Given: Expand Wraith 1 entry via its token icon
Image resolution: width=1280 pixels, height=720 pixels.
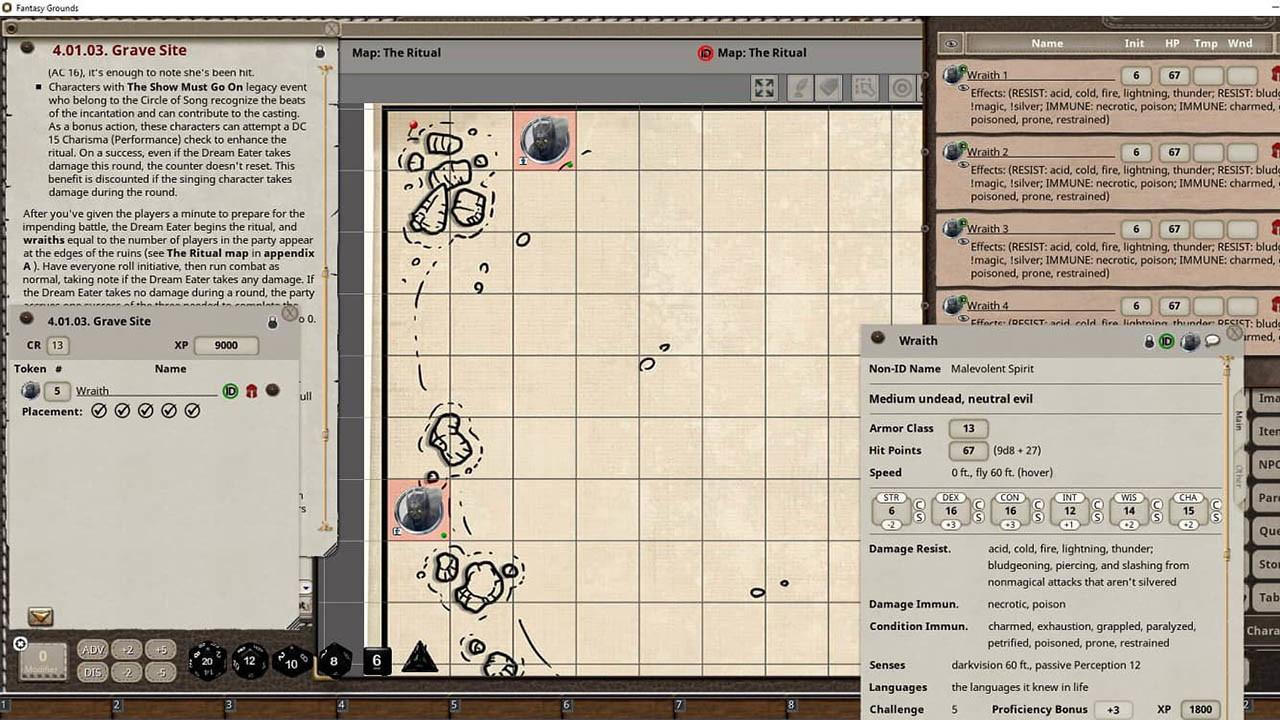Looking at the screenshot, I should click(x=952, y=75).
